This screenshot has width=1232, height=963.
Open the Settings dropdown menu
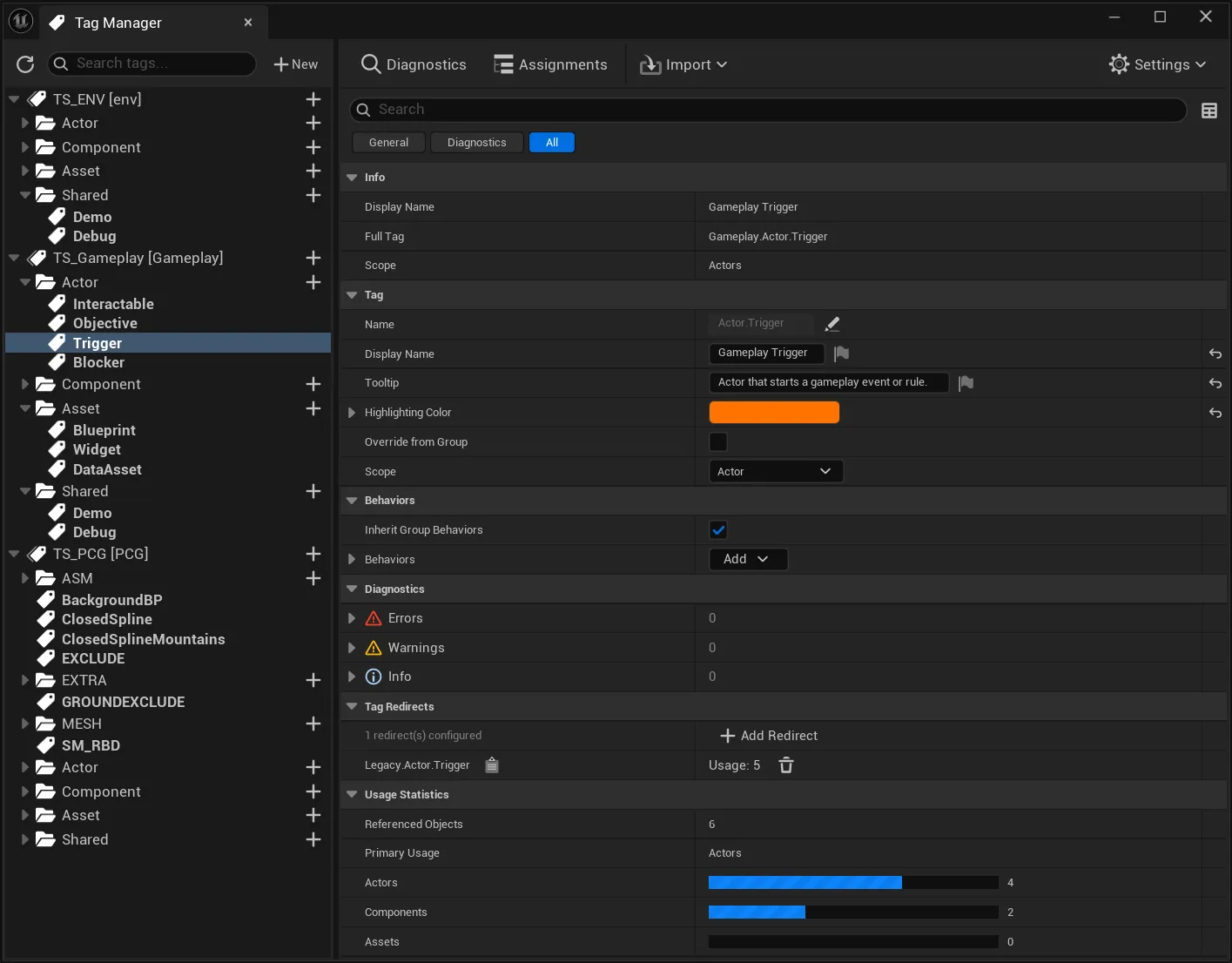(1158, 64)
